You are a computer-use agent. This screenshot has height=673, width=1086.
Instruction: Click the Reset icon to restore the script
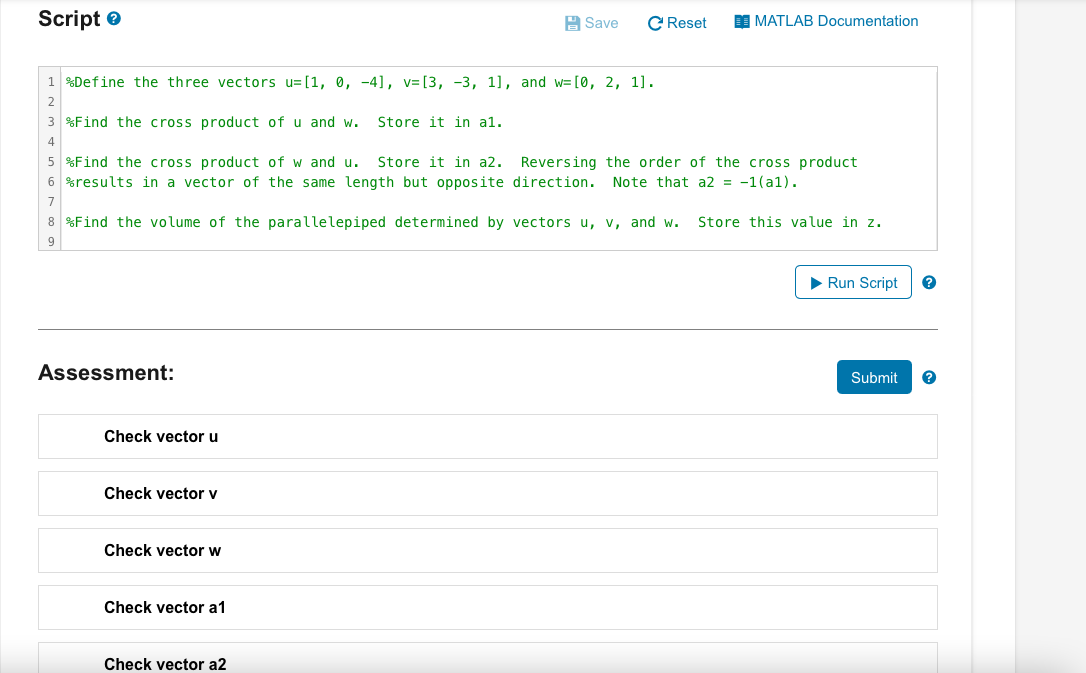(654, 22)
